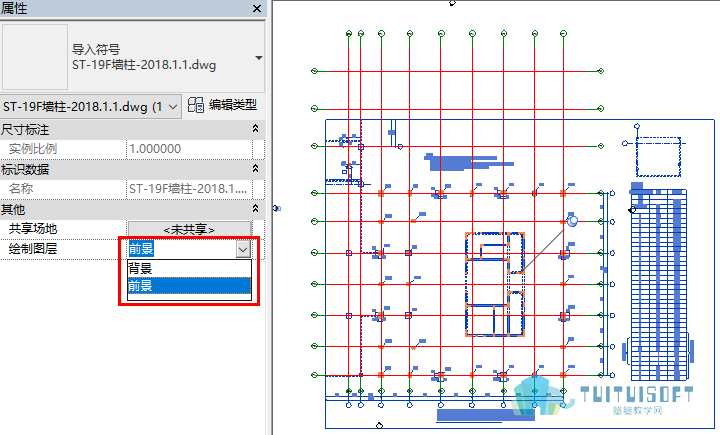This screenshot has width=720, height=435.
Task: Collapse the 尺寸标注 section
Action: tap(255, 129)
